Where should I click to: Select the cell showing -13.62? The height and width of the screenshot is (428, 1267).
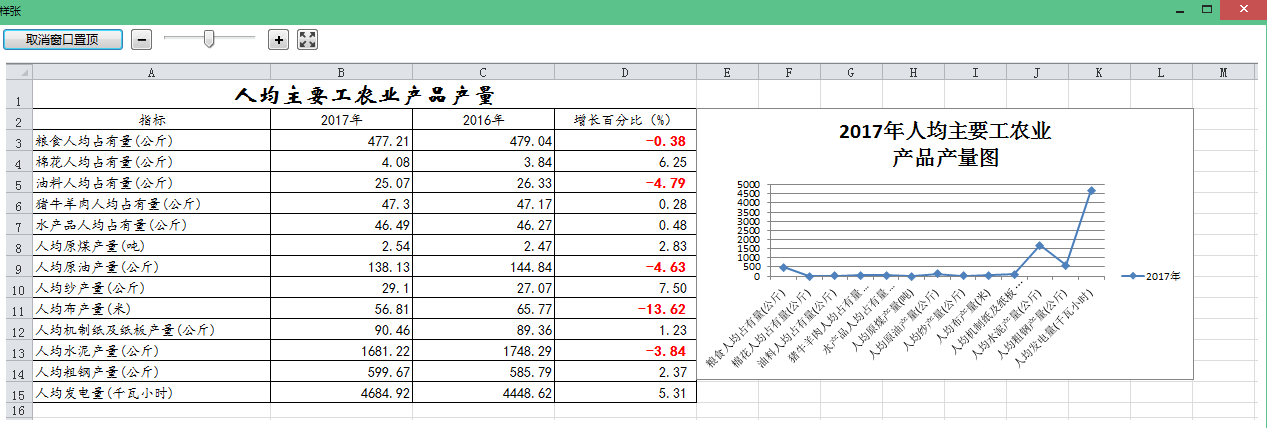coord(625,309)
